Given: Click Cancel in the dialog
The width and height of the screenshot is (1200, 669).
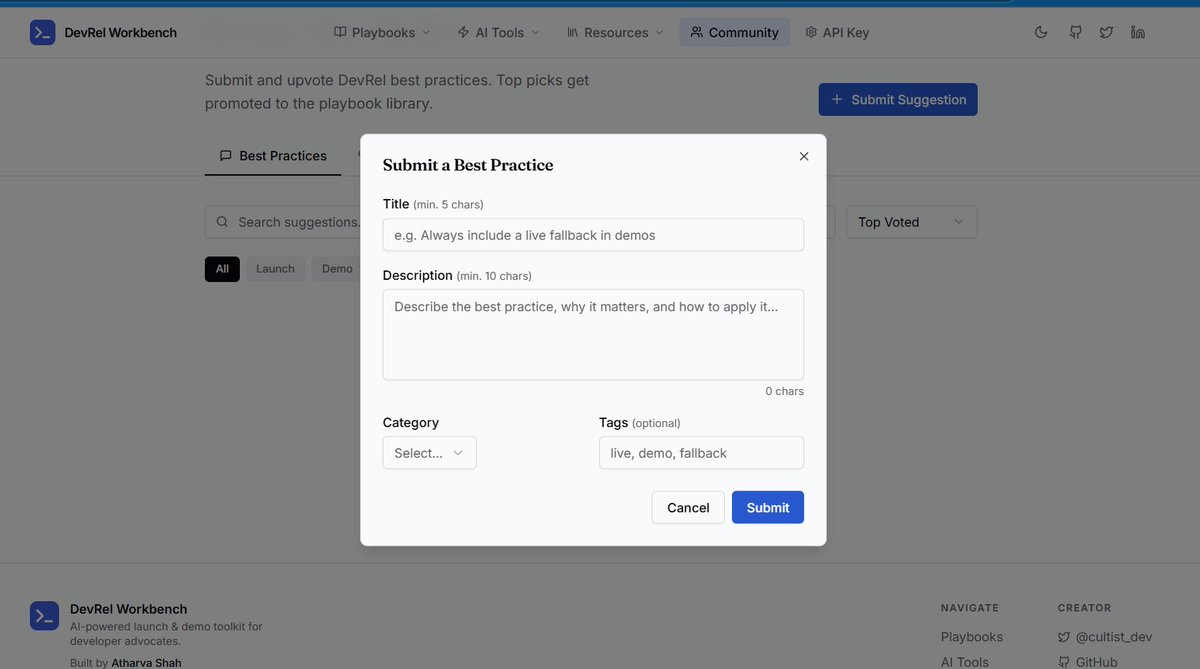Looking at the screenshot, I should [x=688, y=507].
